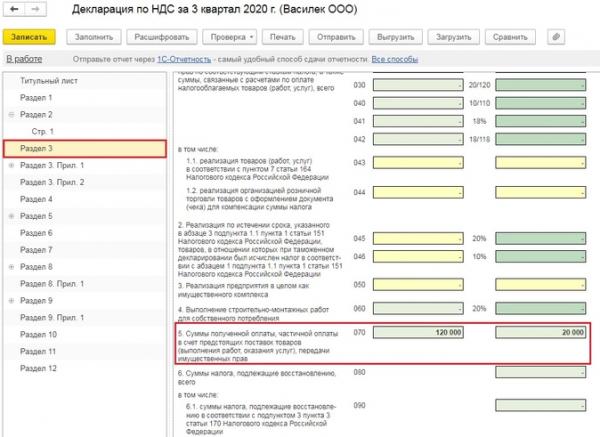The height and width of the screenshot is (437, 600).
Task: Click line 030 tax base field
Action: (418, 85)
